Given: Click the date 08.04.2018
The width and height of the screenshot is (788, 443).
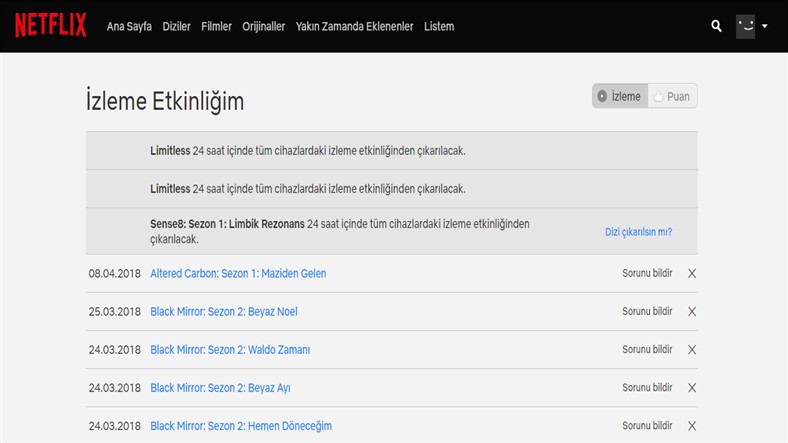Looking at the screenshot, I should 115,274.
